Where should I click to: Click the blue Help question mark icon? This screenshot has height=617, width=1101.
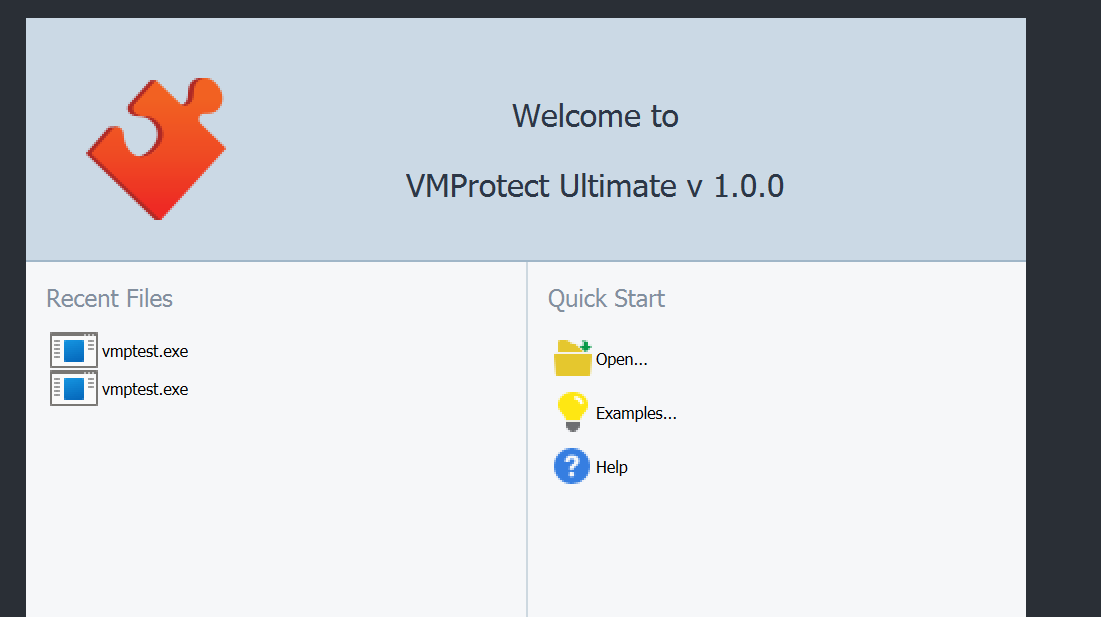click(x=572, y=466)
